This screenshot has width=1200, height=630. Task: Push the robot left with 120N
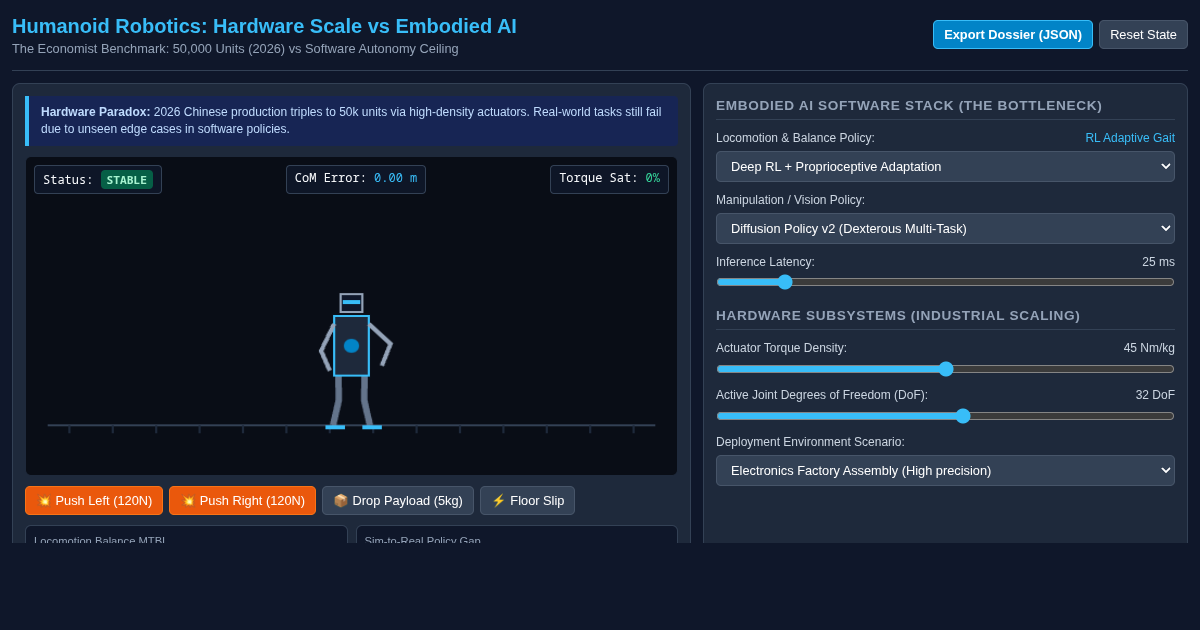94,500
